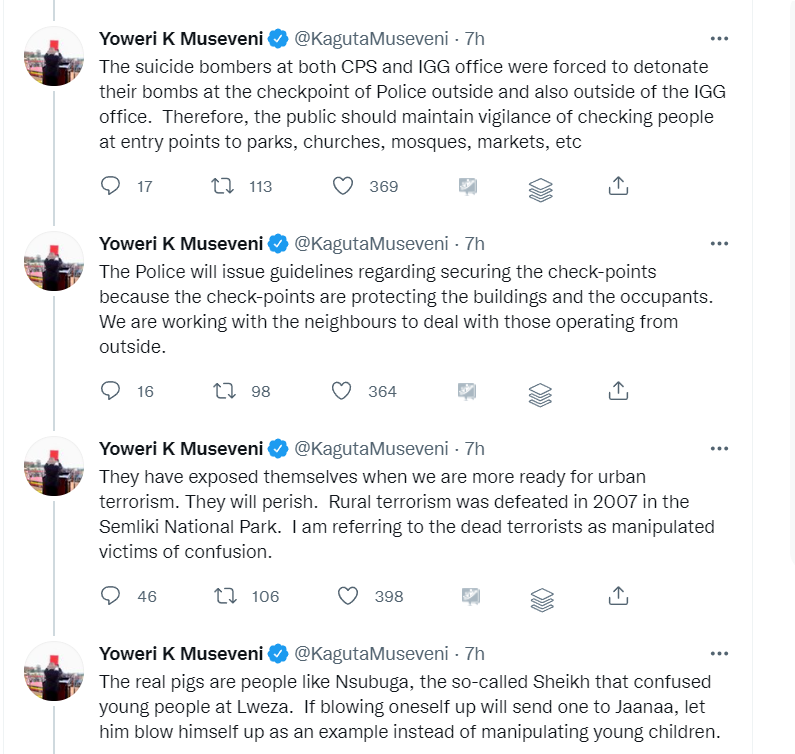This screenshot has height=754, width=795.
Task: Reply to the urban terrorism tweet
Action: point(112,596)
